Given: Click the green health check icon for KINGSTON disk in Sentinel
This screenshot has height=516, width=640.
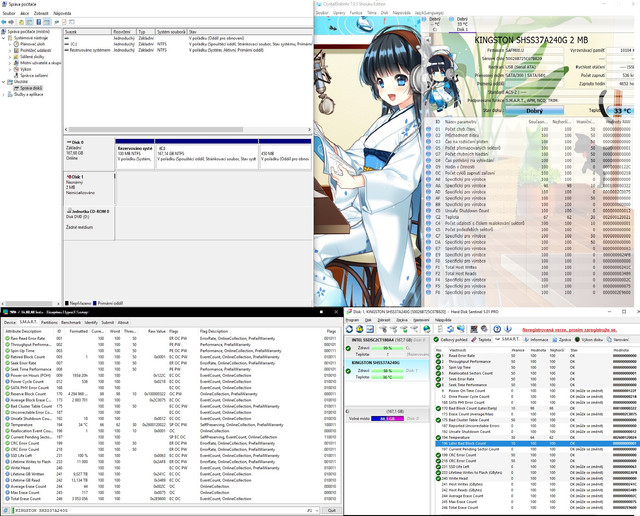Looking at the screenshot, I should point(348,371).
